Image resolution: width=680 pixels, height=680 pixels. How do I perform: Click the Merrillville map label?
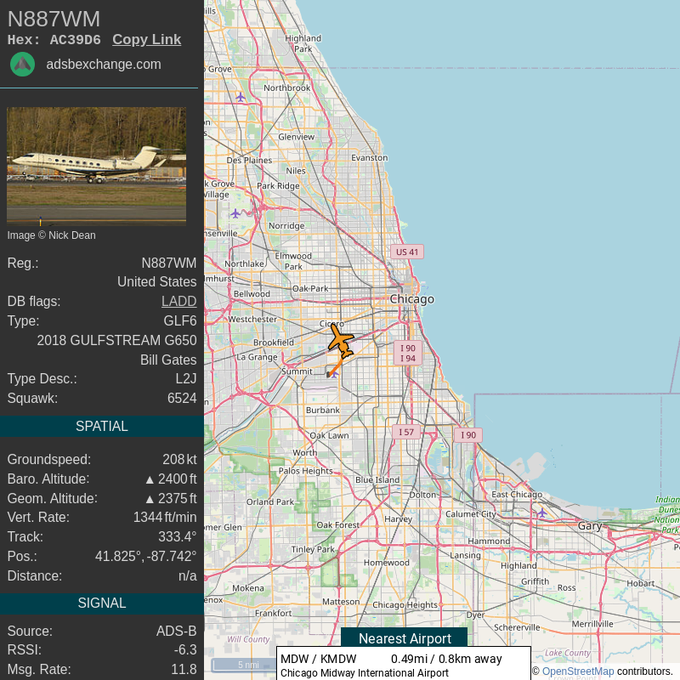coord(592,624)
